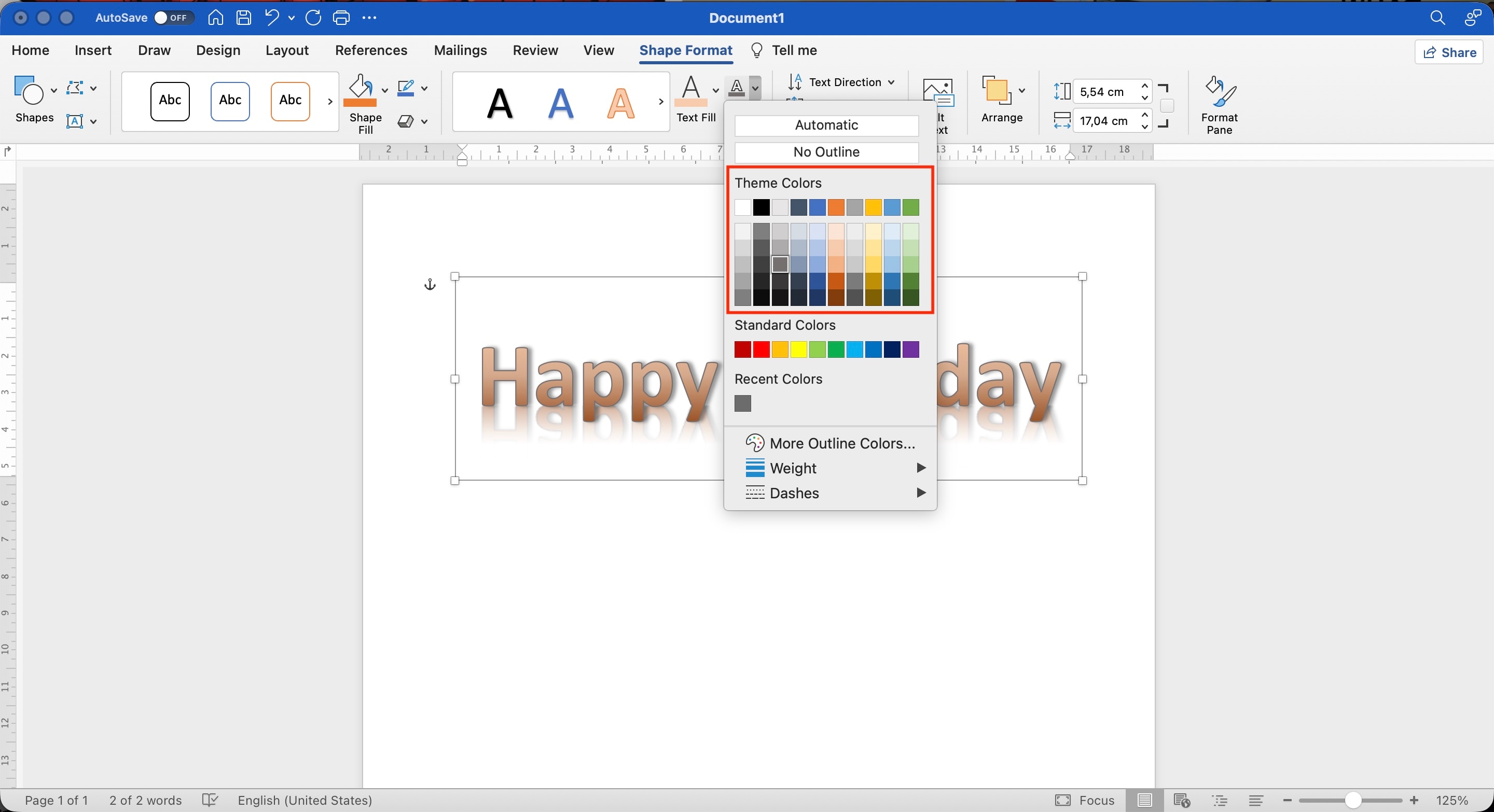Open the Format Pane icon
This screenshot has height=812, width=1494.
(x=1219, y=92)
